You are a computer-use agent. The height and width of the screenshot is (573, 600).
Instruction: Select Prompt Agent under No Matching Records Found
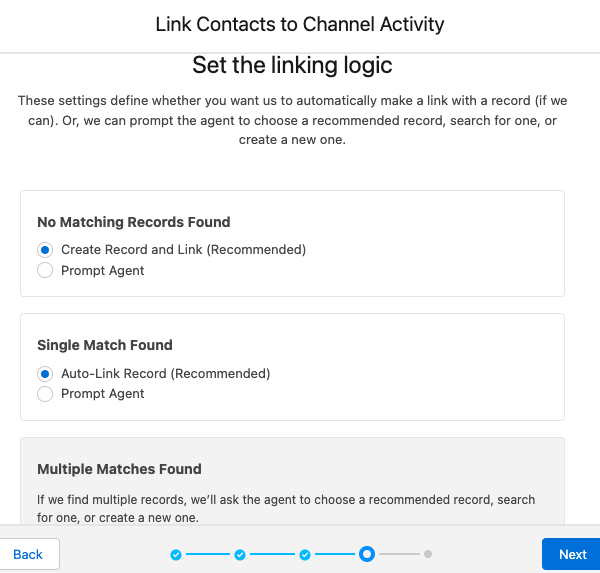(44, 270)
